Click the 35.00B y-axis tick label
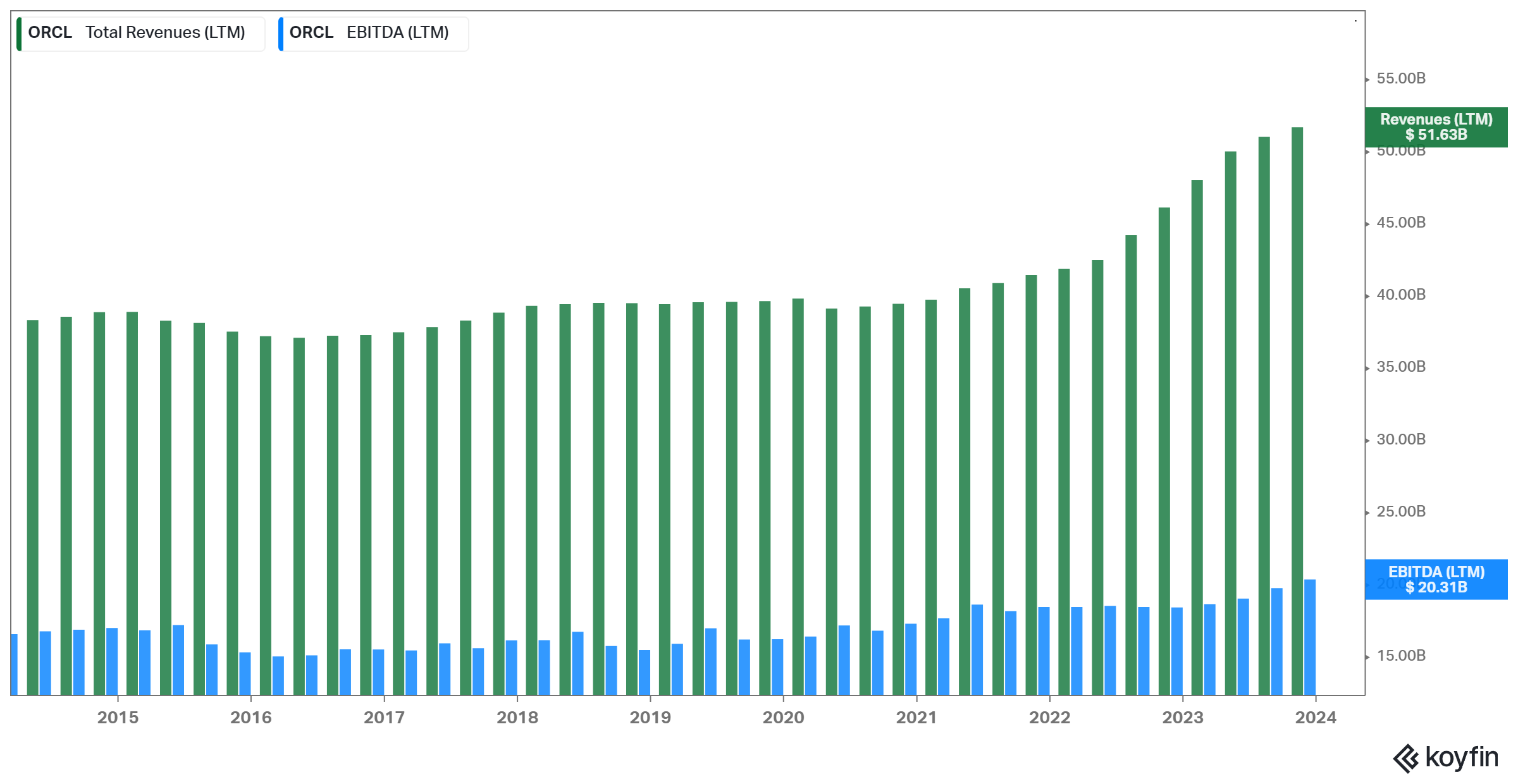Image resolution: width=1518 pixels, height=784 pixels. (x=1401, y=367)
